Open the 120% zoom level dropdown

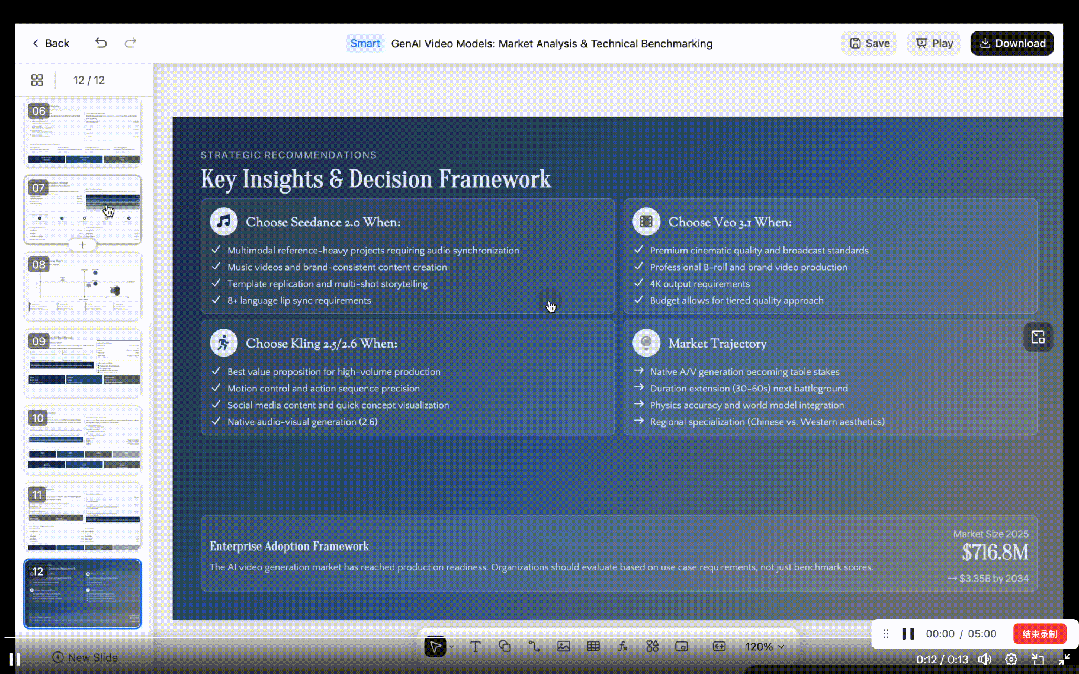[765, 646]
